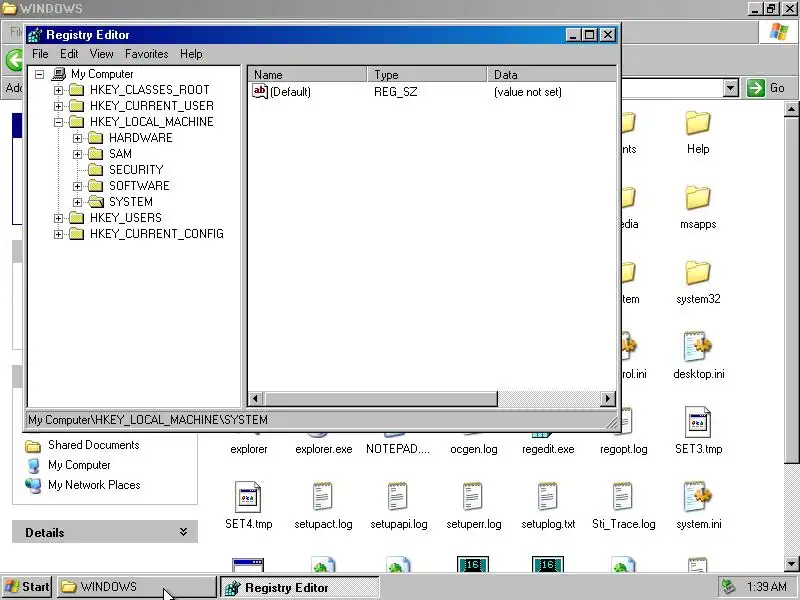
Task: Expand the SAM subkey
Action: pos(77,154)
